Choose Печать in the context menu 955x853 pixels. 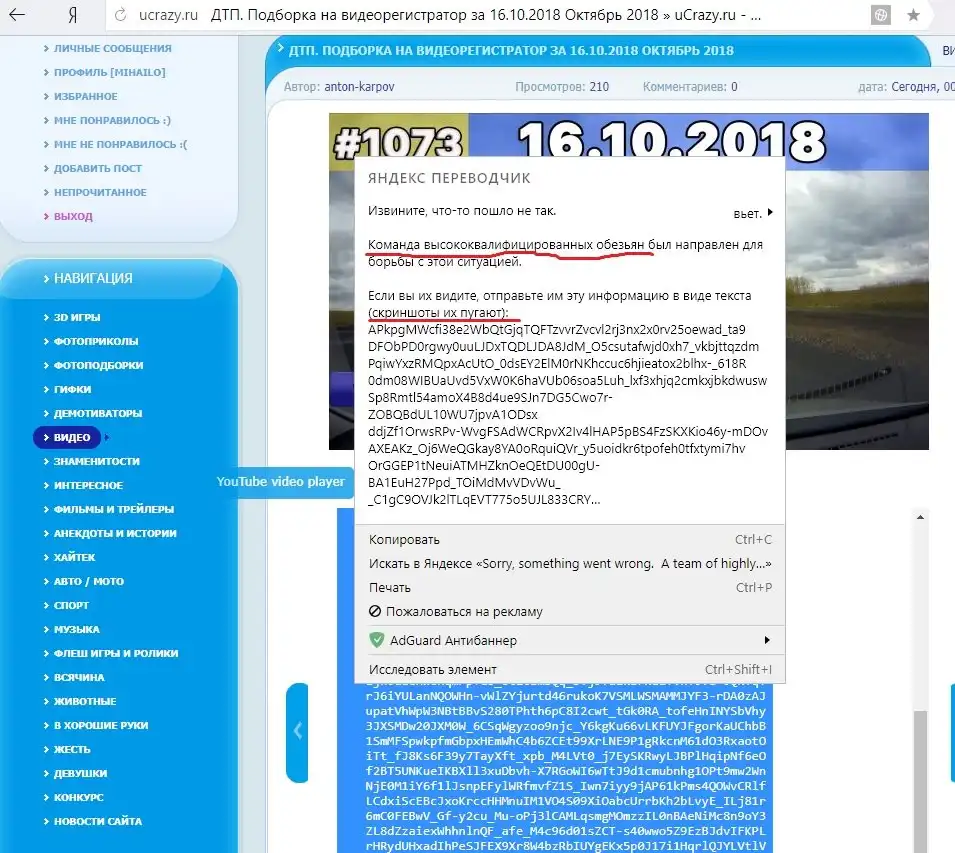[x=390, y=588]
